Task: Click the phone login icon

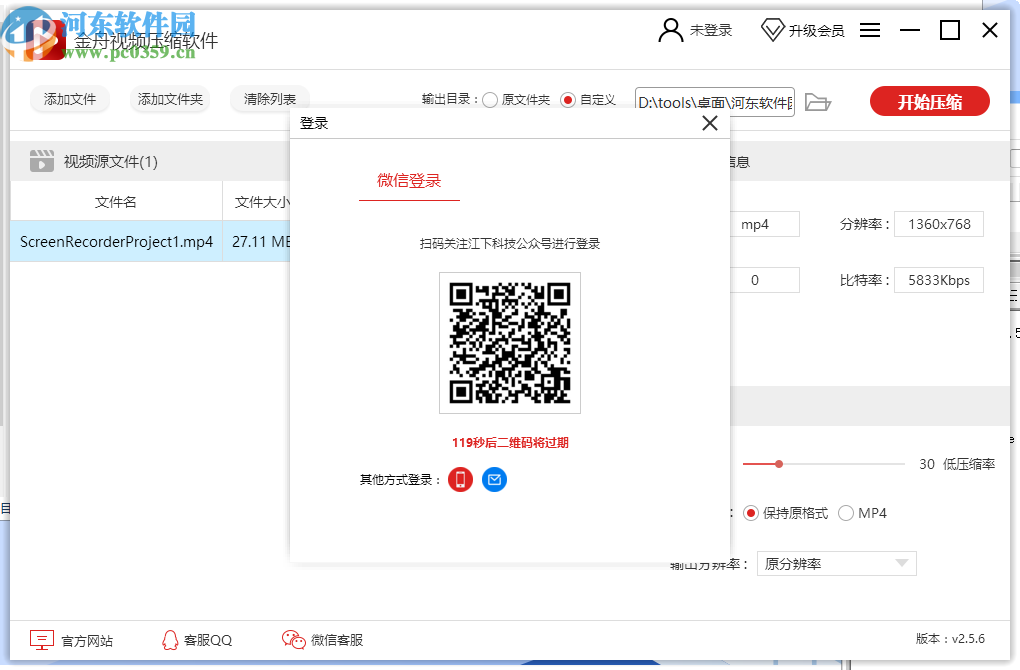Action: (x=460, y=479)
